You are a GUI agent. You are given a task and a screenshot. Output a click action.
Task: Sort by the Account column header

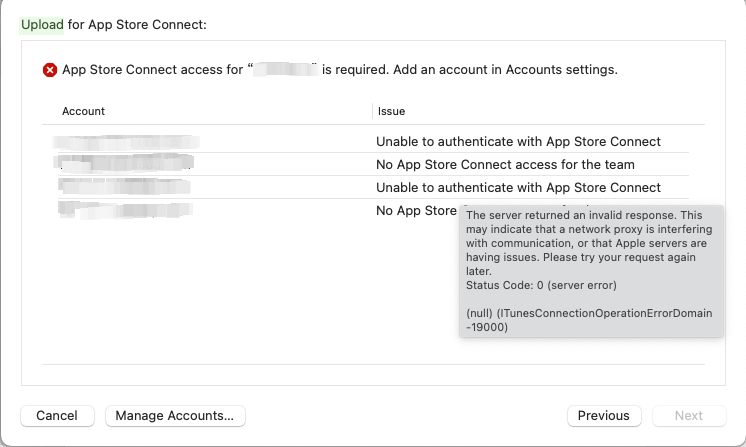click(83, 111)
